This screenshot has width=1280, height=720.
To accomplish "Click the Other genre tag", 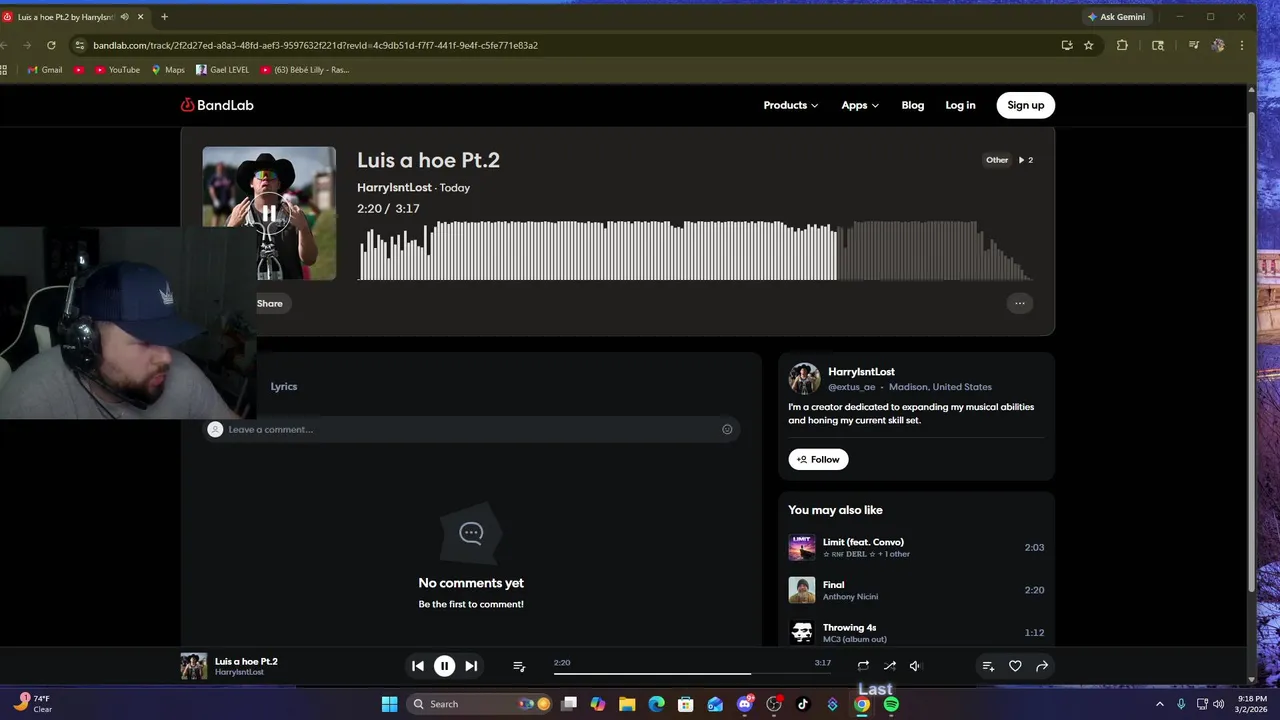I will tap(997, 160).
